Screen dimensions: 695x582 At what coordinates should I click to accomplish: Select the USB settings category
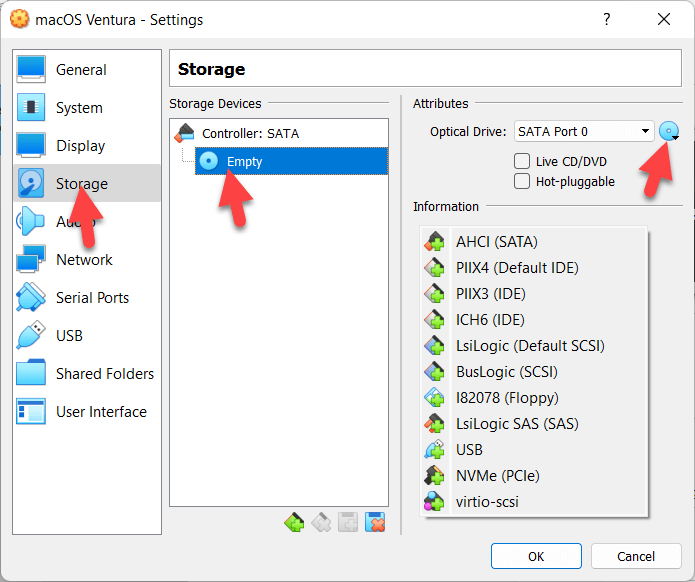point(69,336)
